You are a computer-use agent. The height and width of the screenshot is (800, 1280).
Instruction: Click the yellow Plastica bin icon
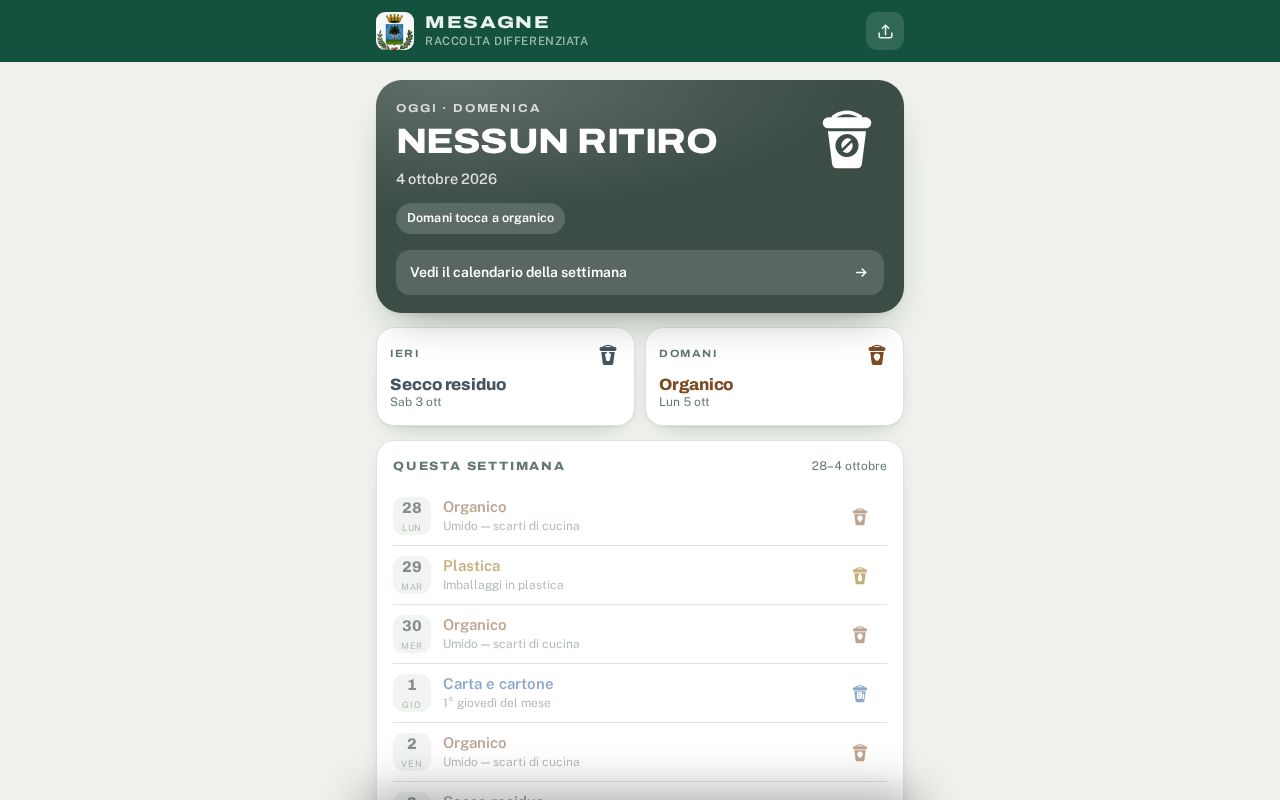click(x=860, y=576)
